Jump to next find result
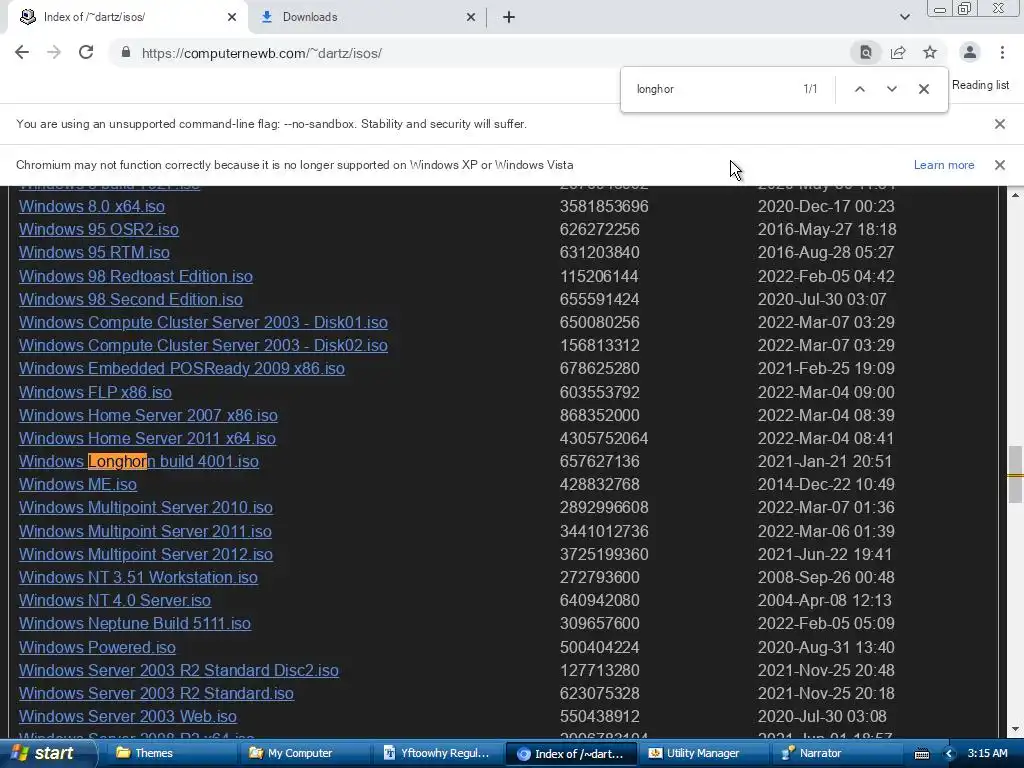The width and height of the screenshot is (1024, 768). coord(891,89)
